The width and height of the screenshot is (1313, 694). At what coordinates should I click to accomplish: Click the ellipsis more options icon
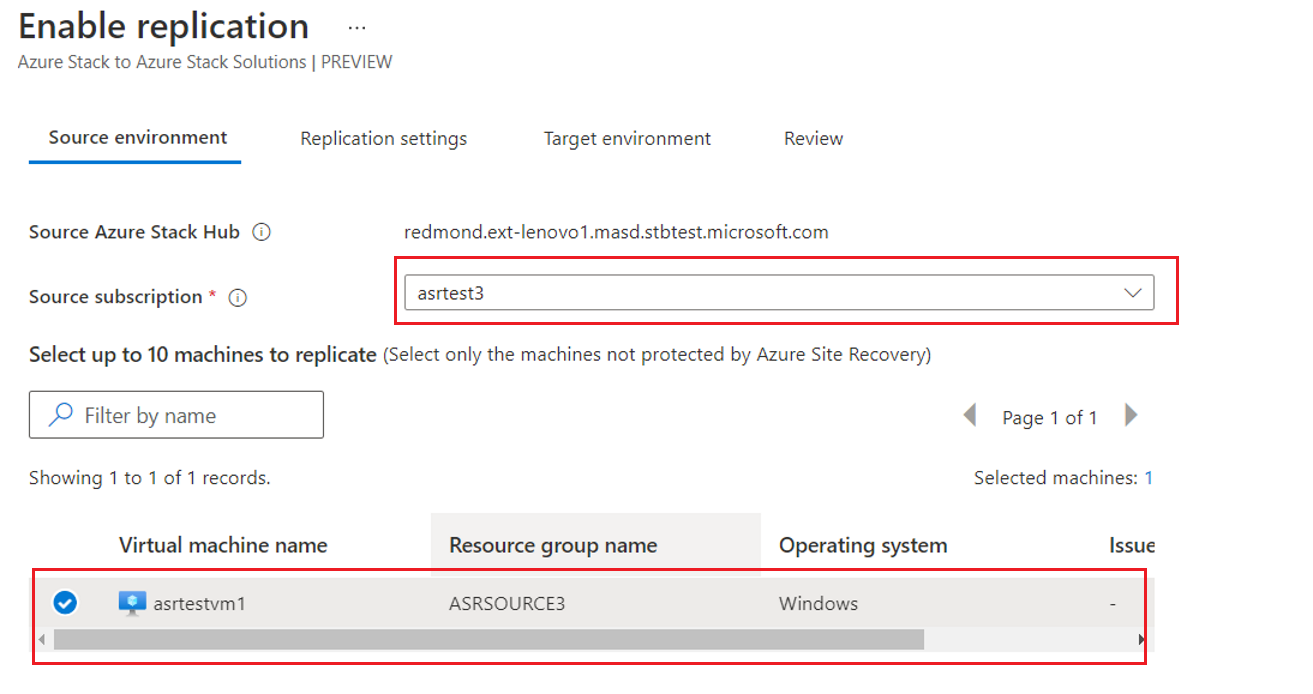(357, 28)
